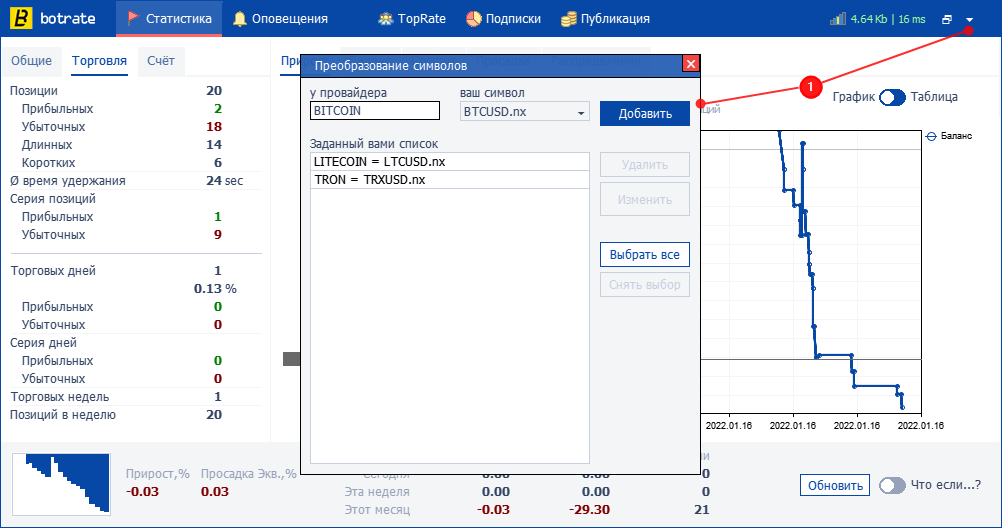Screen dimensions: 1002x528
Task: Click the TopRate people icon
Action: coord(385,19)
